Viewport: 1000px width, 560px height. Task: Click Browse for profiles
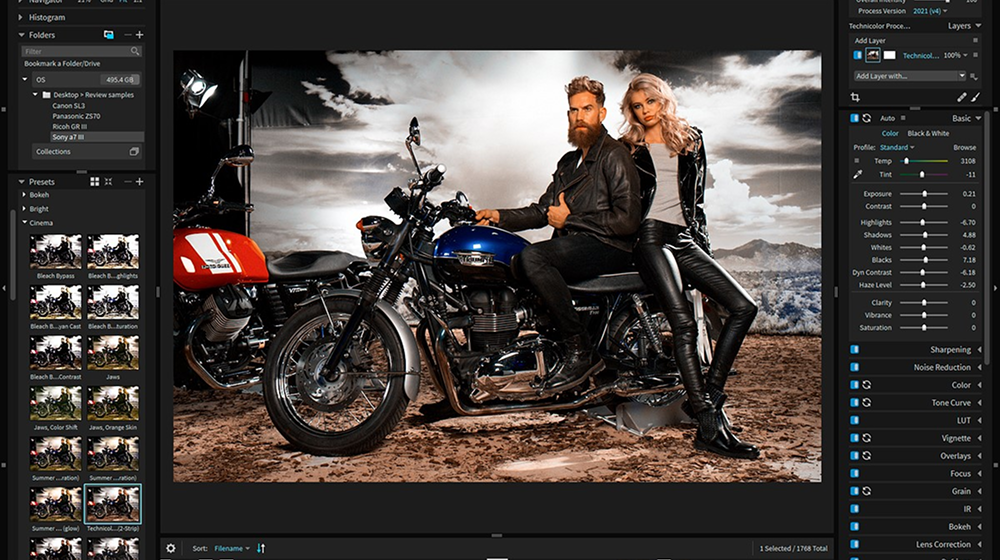point(964,147)
